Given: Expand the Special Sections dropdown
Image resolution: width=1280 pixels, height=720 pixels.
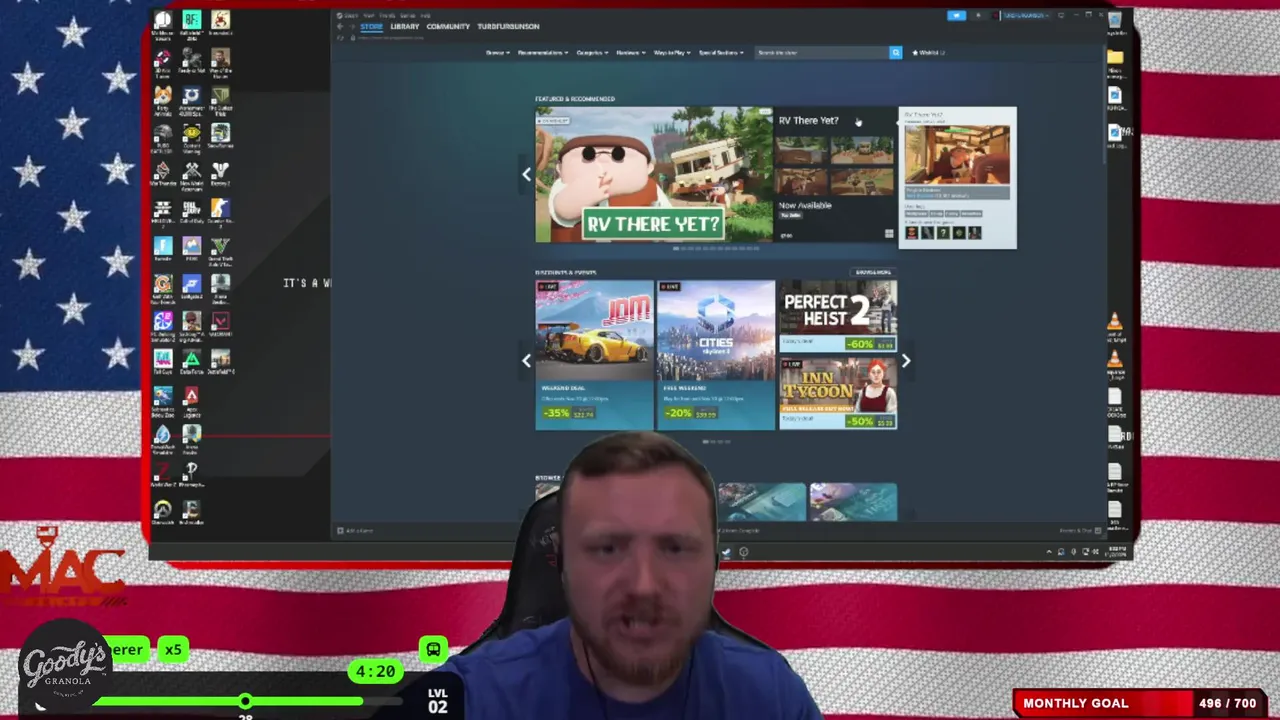Looking at the screenshot, I should pyautogui.click(x=722, y=52).
